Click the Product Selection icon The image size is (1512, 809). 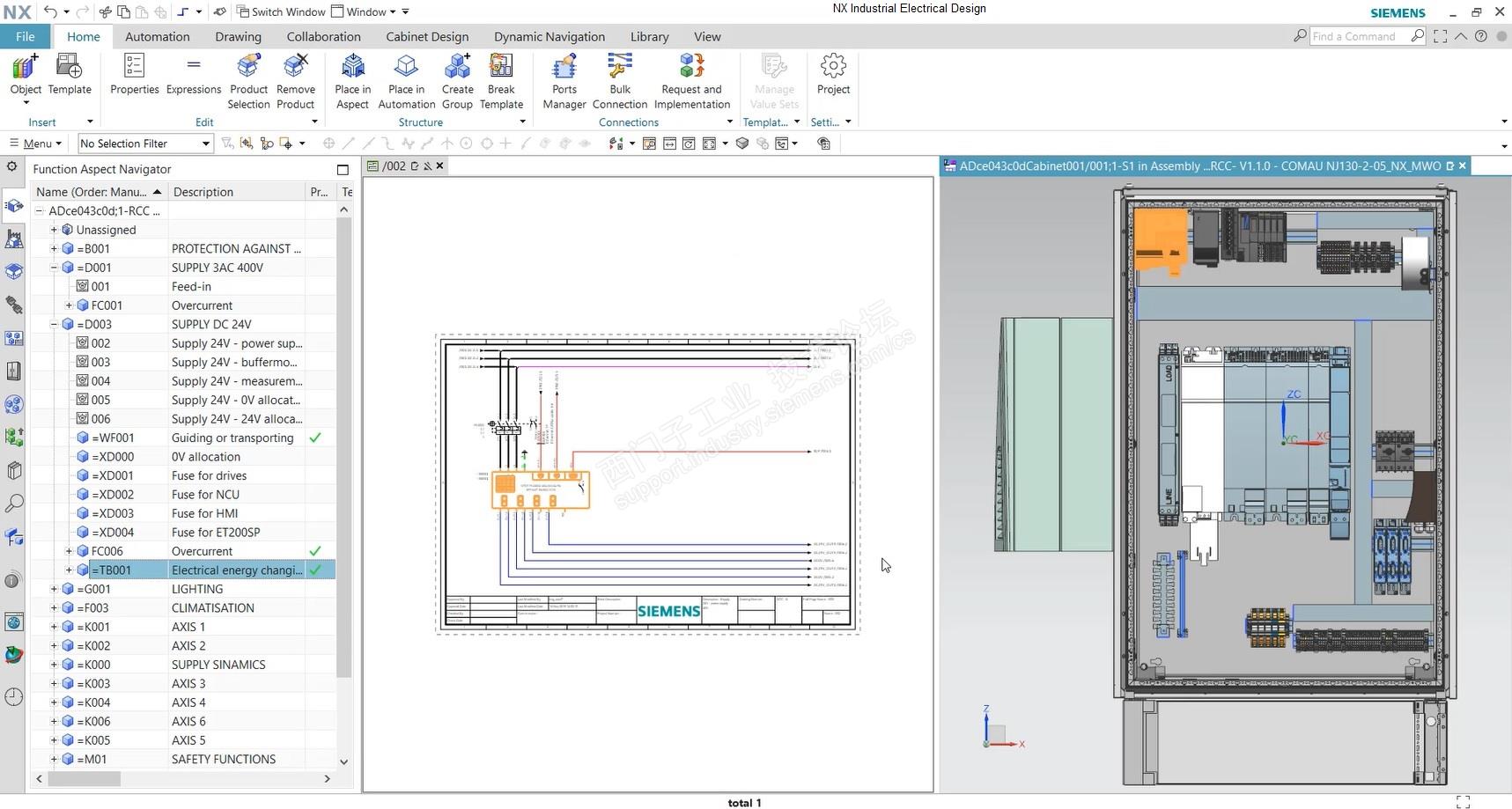pyautogui.click(x=248, y=69)
